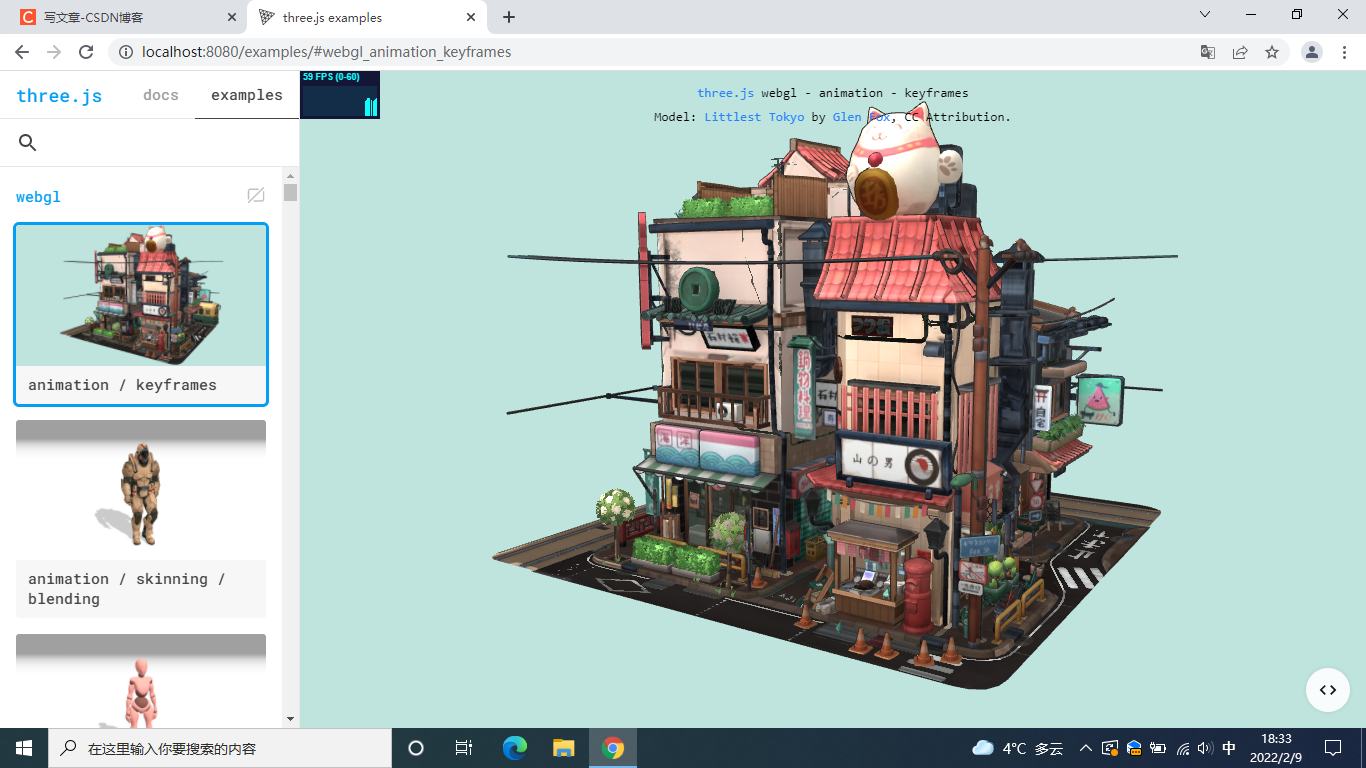Open the Littlest Tokyo model link
The height and width of the screenshot is (768, 1366).
tap(754, 117)
